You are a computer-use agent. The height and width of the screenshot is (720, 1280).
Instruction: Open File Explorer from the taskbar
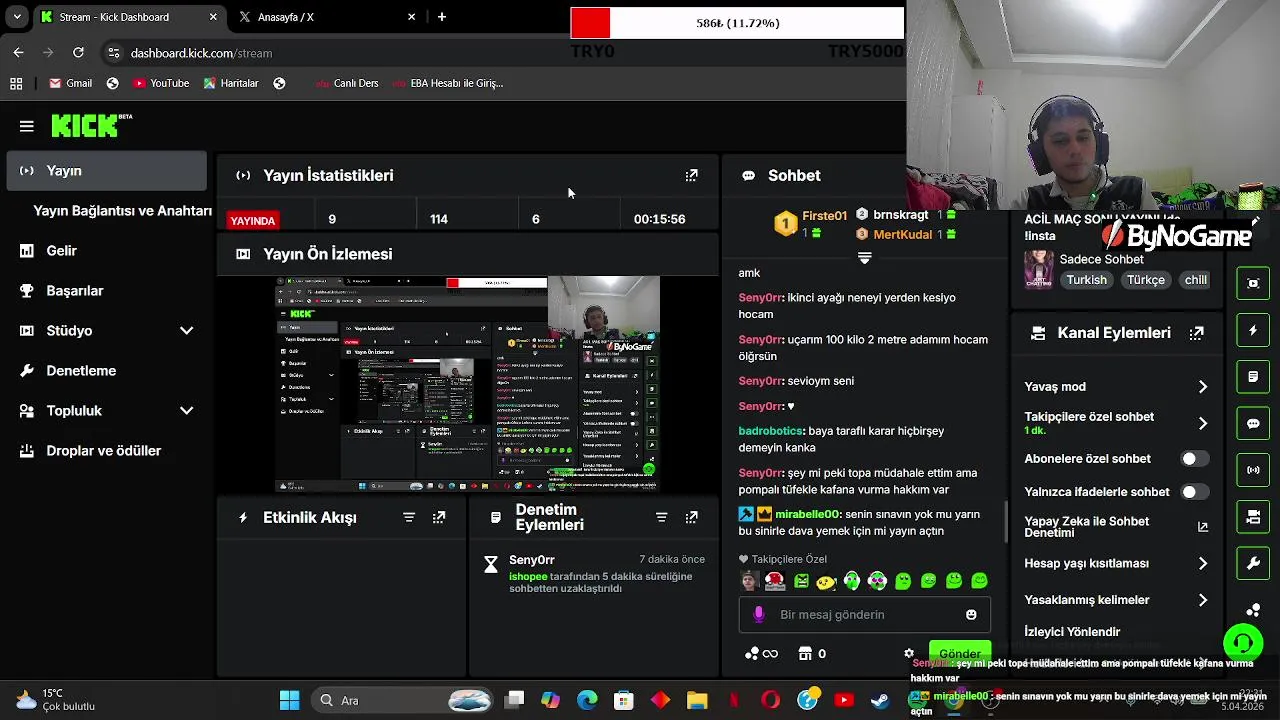pos(697,701)
